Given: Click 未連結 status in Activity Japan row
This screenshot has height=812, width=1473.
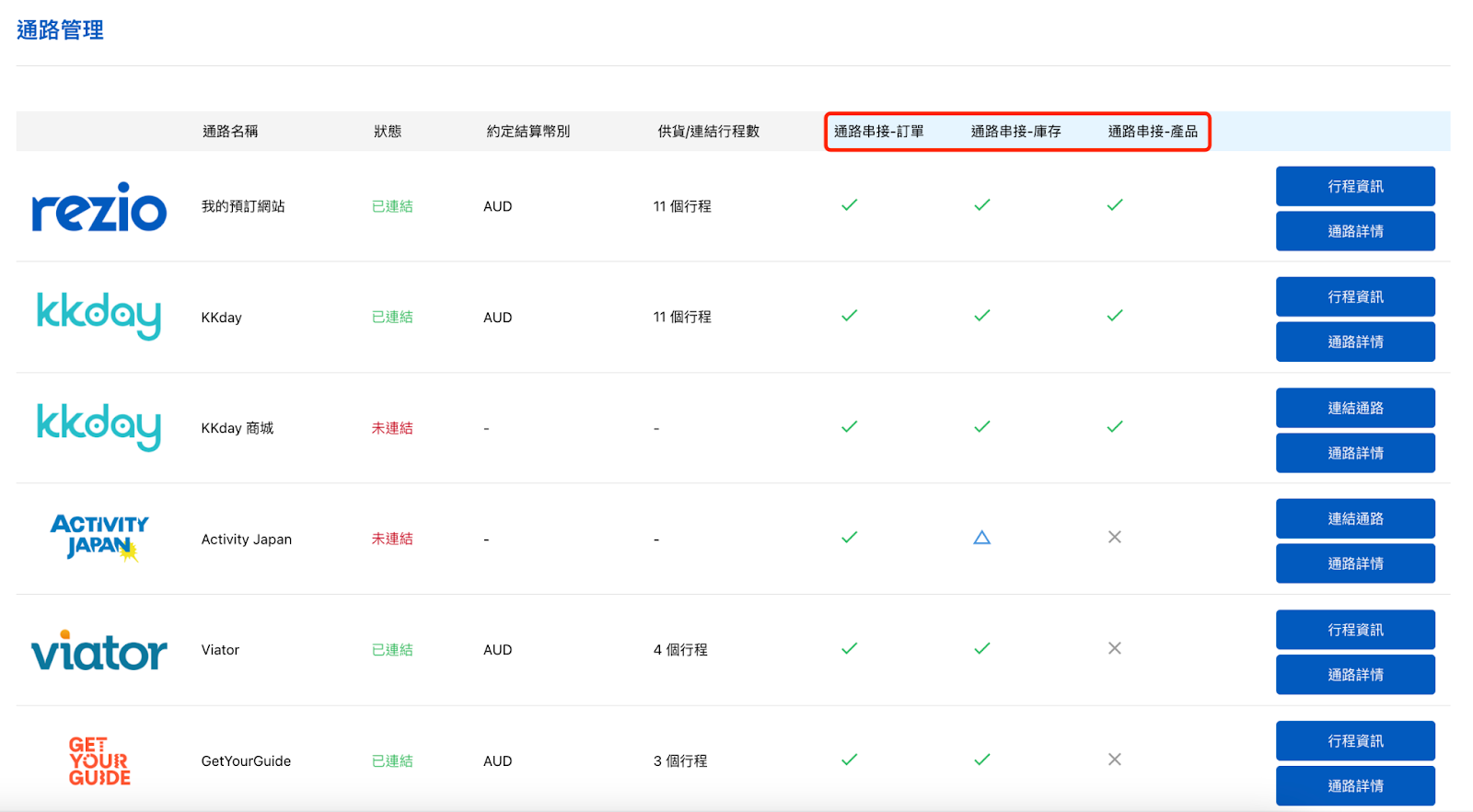Looking at the screenshot, I should pos(392,539).
